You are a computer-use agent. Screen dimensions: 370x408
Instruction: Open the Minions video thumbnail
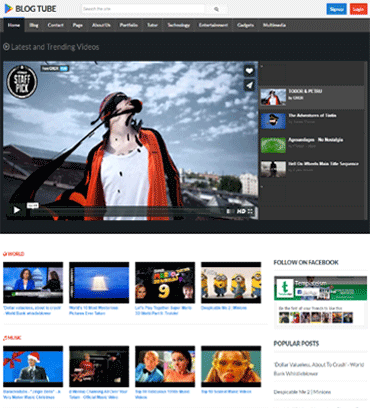click(x=231, y=283)
